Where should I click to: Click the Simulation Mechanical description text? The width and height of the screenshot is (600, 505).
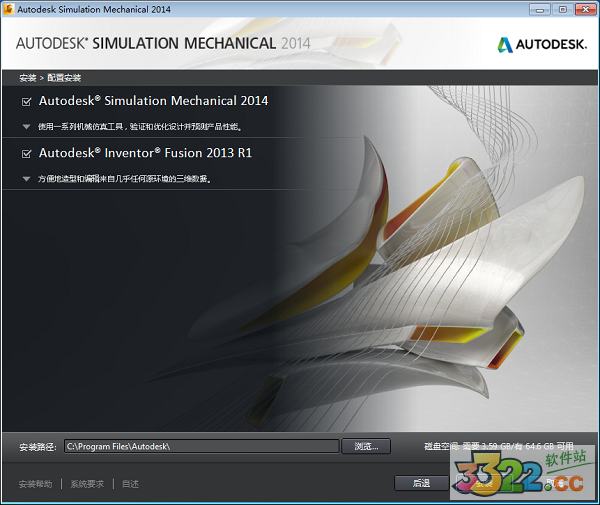pyautogui.click(x=140, y=127)
